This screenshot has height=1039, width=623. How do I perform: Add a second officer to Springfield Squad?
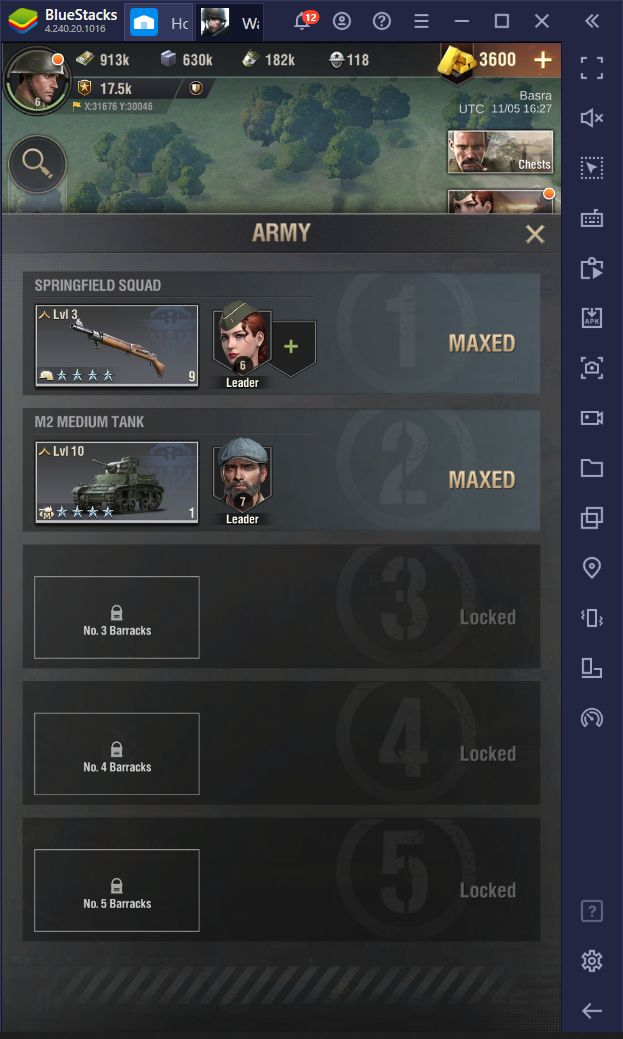coord(291,347)
